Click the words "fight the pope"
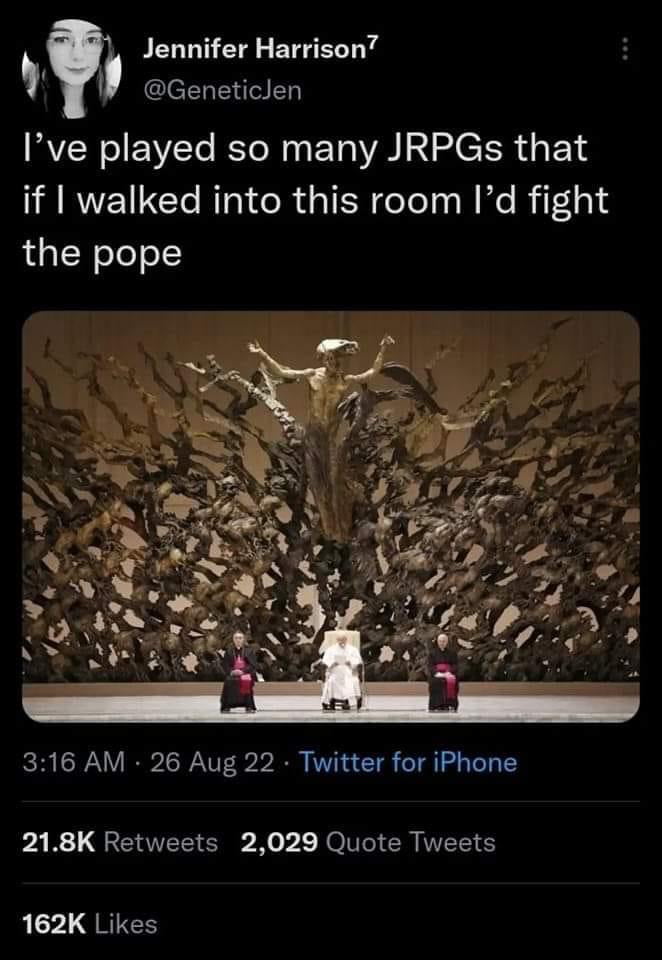This screenshot has height=960, width=662. pyautogui.click(x=315, y=227)
